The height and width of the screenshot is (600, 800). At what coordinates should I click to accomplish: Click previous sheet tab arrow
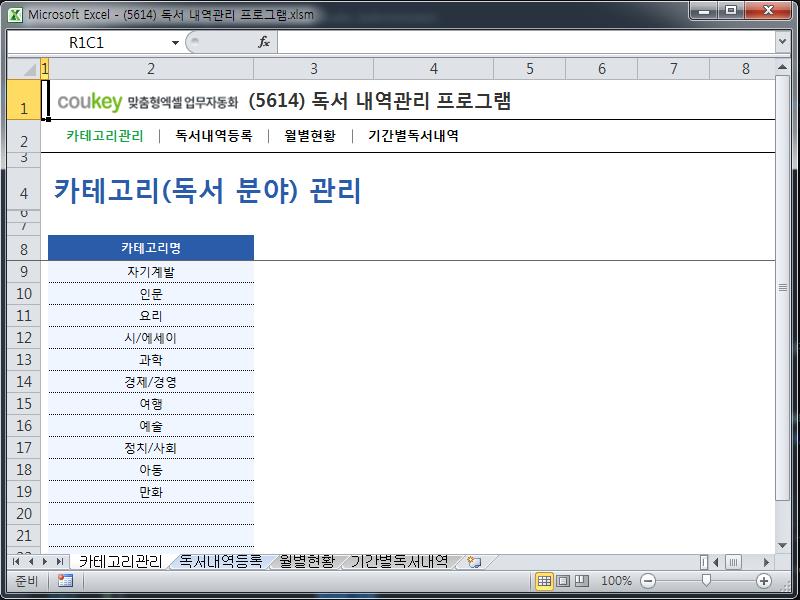click(31, 562)
